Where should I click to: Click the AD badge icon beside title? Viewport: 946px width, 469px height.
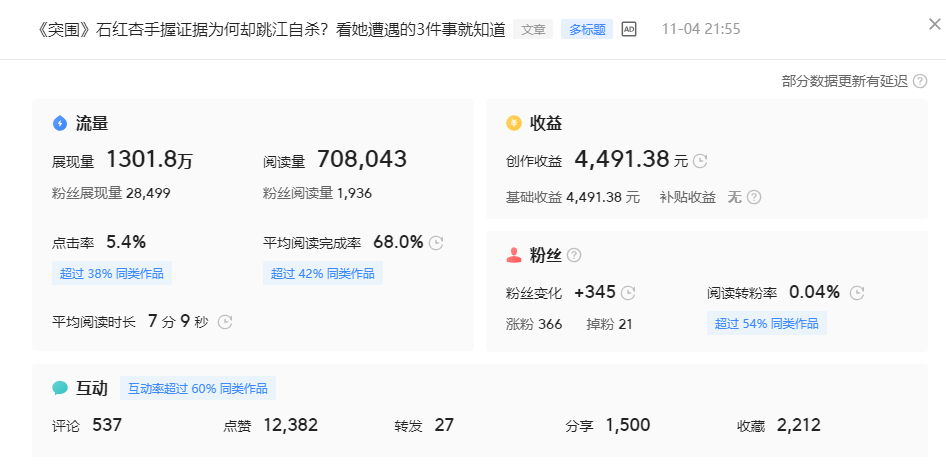tap(629, 29)
